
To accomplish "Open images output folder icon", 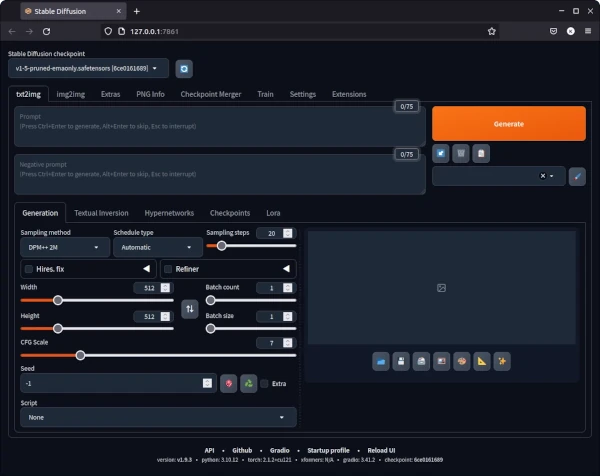I will click(x=381, y=361).
